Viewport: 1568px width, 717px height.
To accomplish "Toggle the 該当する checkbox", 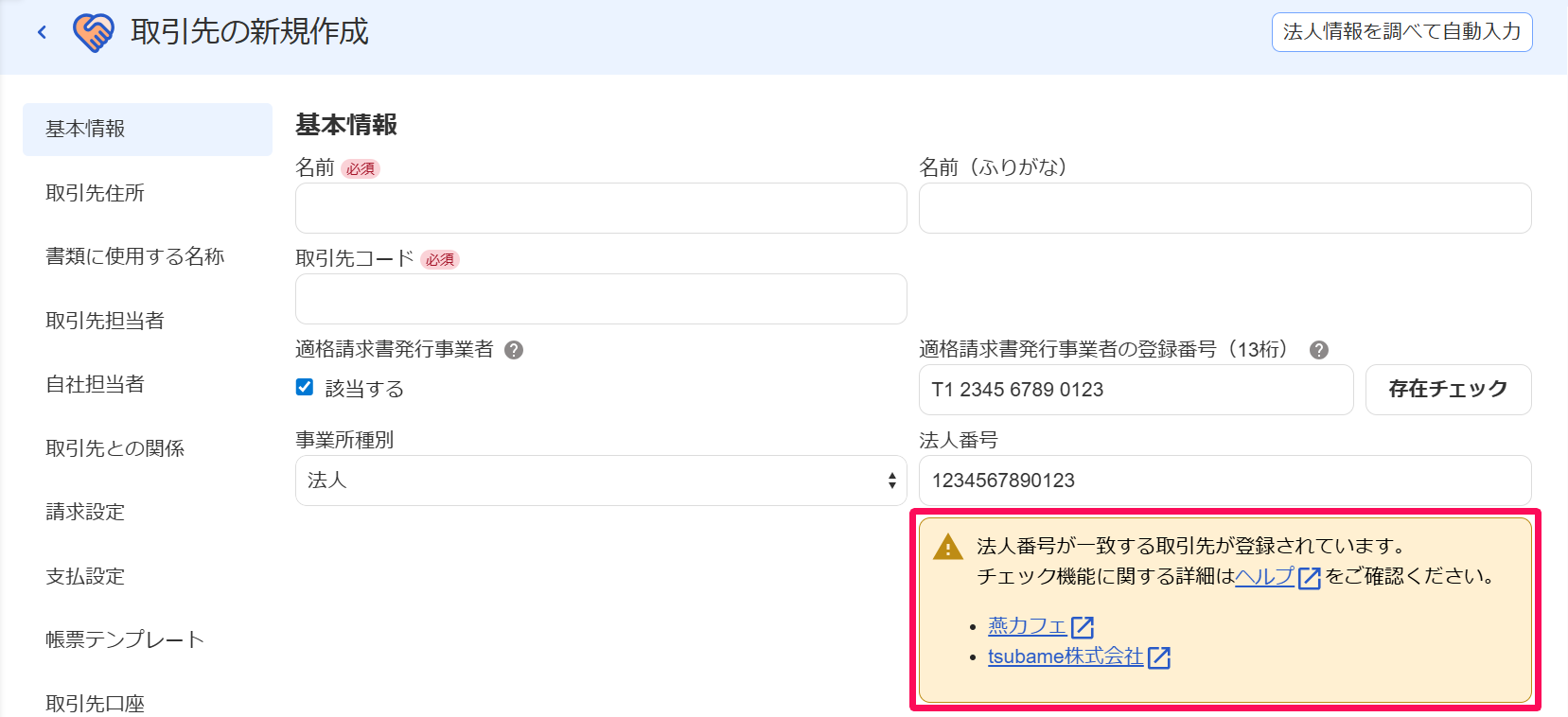I will click(305, 387).
